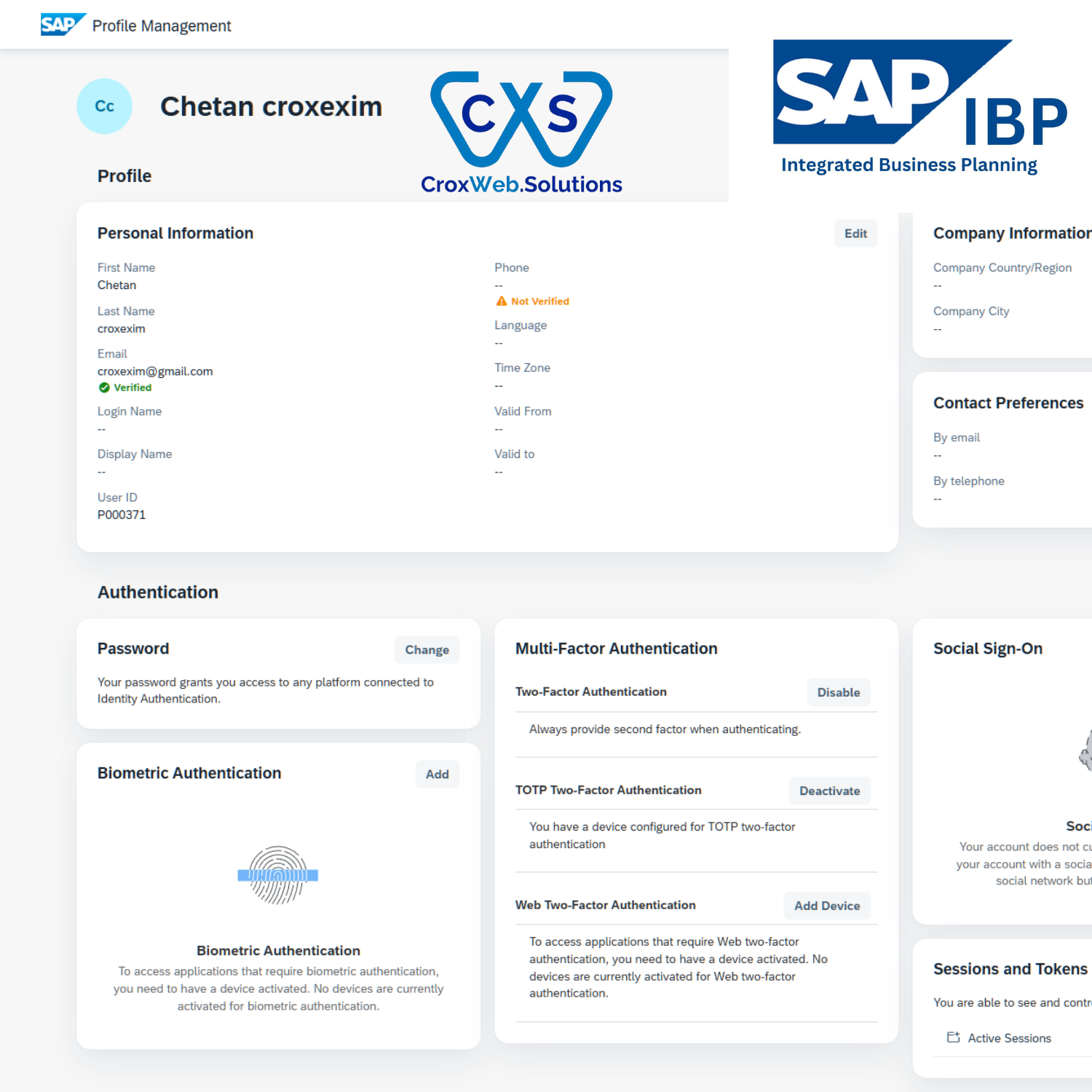Screen dimensions: 1092x1092
Task: Click the Language label
Action: click(x=521, y=325)
